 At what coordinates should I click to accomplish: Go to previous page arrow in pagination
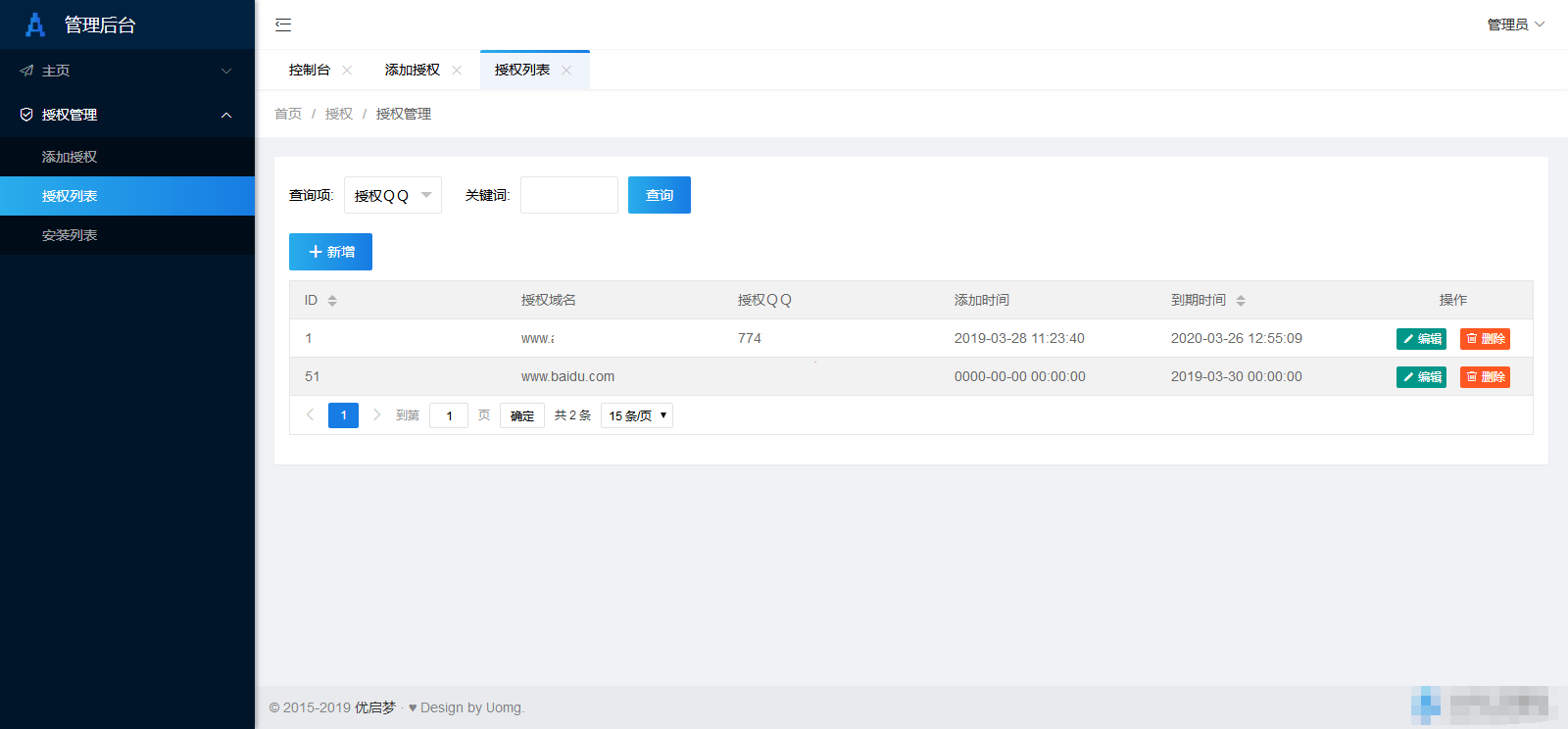[310, 415]
